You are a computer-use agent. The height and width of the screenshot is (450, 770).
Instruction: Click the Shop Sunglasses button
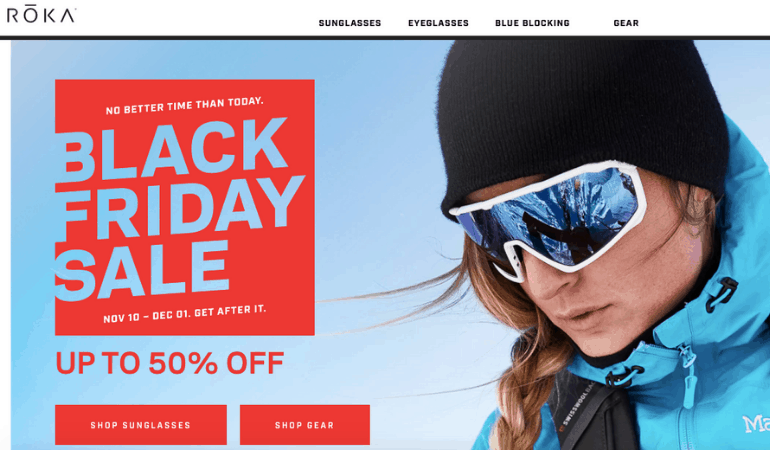tap(141, 425)
